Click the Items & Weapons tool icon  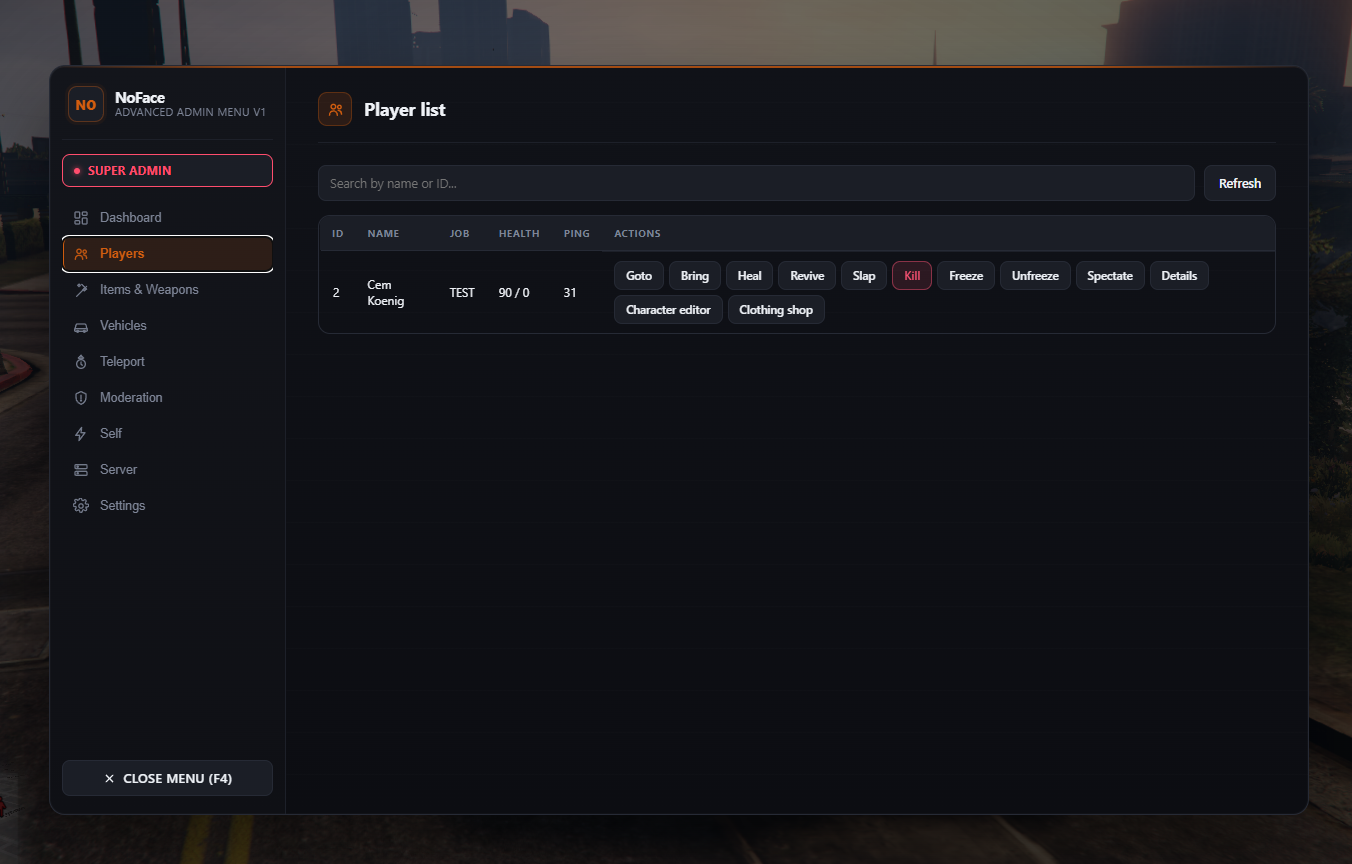(81, 290)
